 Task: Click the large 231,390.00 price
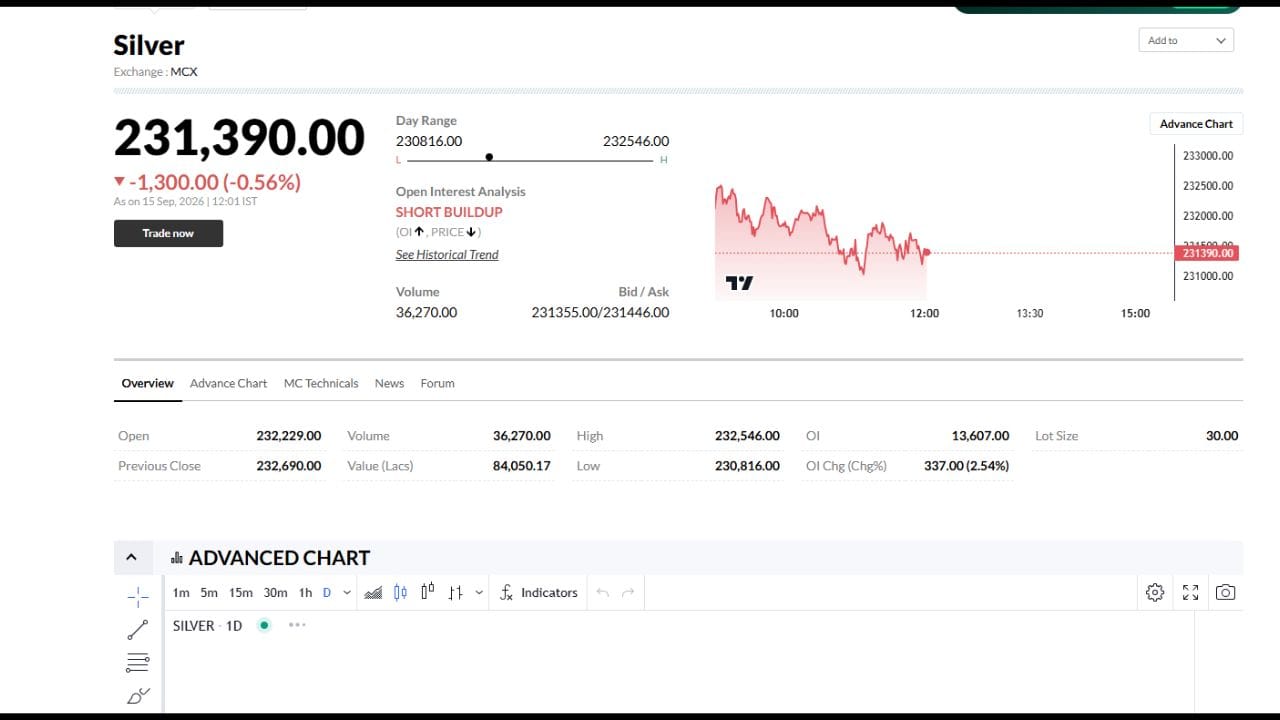click(239, 138)
